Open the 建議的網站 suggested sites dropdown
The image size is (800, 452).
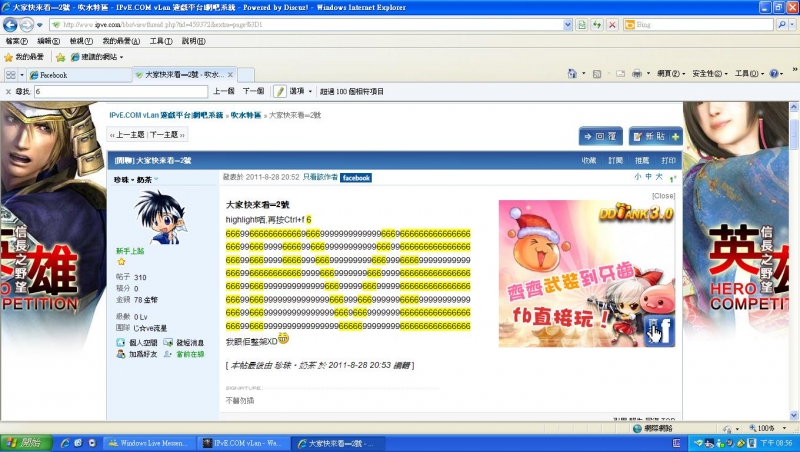[x=96, y=57]
